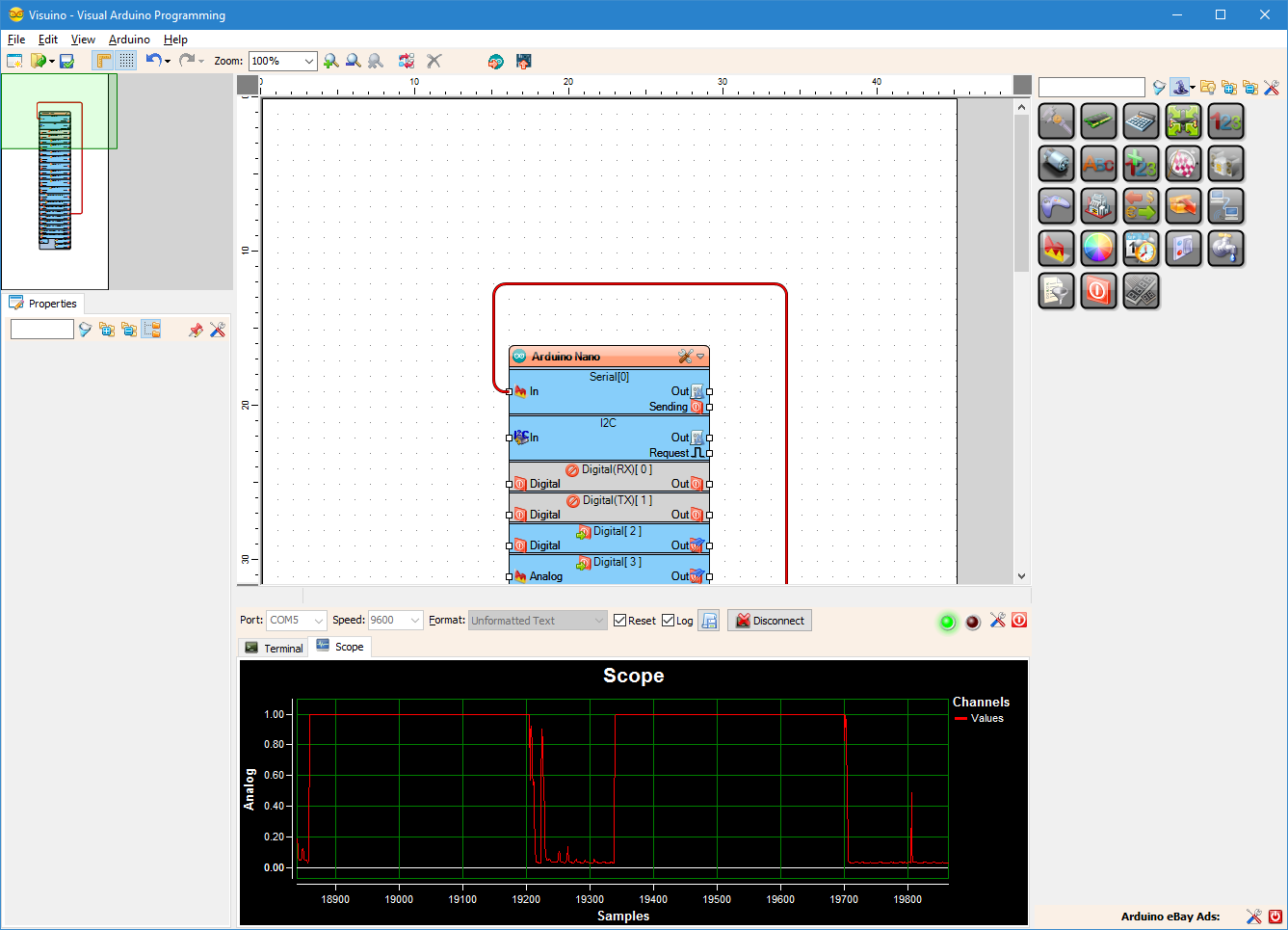Image resolution: width=1288 pixels, height=930 pixels.
Task: Click the Undo button
Action: [153, 60]
